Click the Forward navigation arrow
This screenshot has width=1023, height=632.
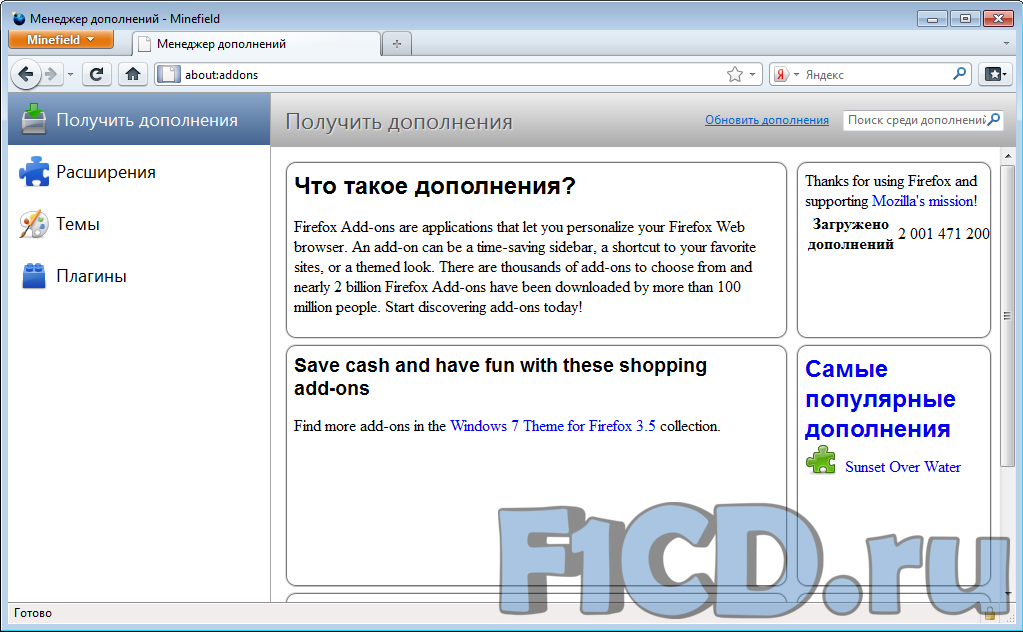pos(51,74)
